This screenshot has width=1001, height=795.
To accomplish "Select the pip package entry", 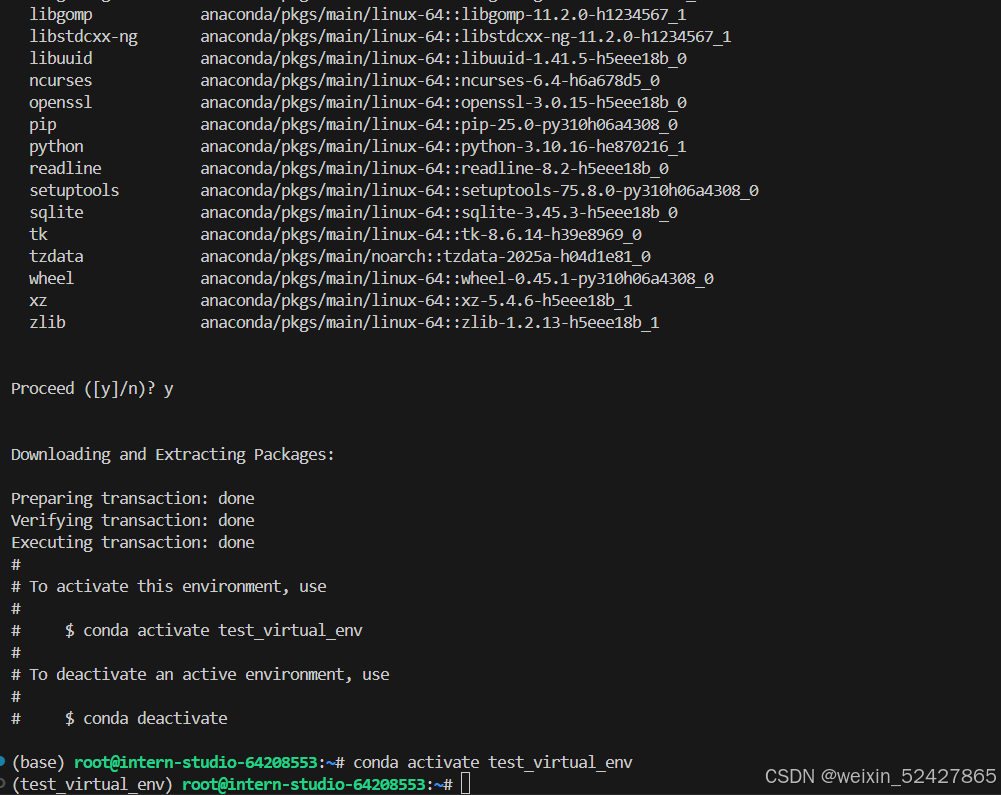I will pyautogui.click(x=42, y=124).
